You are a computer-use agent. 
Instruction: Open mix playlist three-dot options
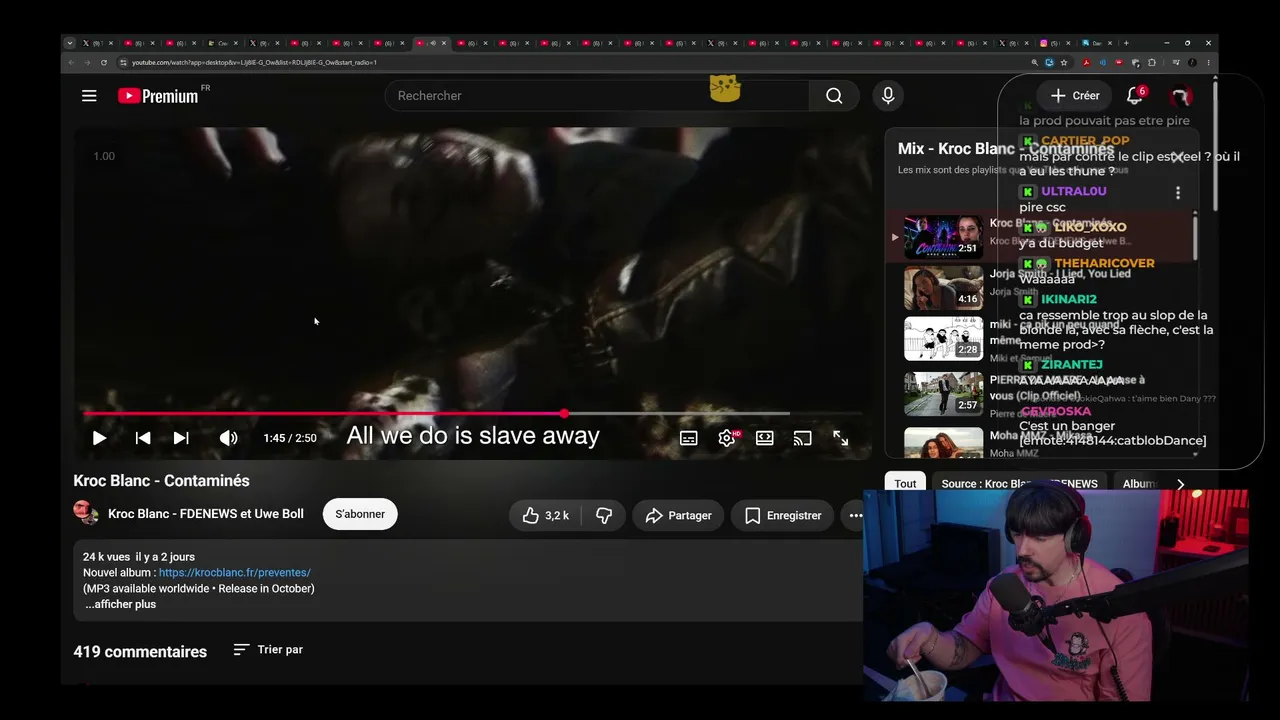click(x=1178, y=193)
